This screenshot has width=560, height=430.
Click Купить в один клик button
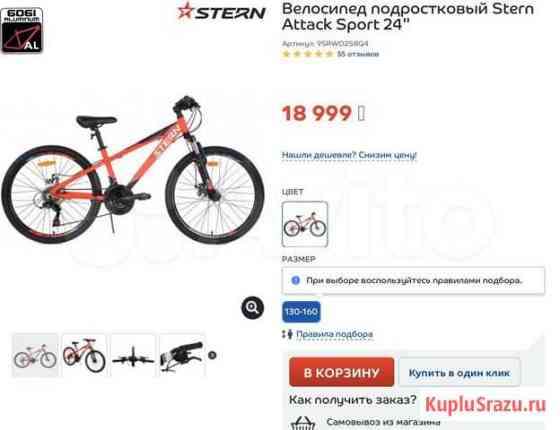459,373
